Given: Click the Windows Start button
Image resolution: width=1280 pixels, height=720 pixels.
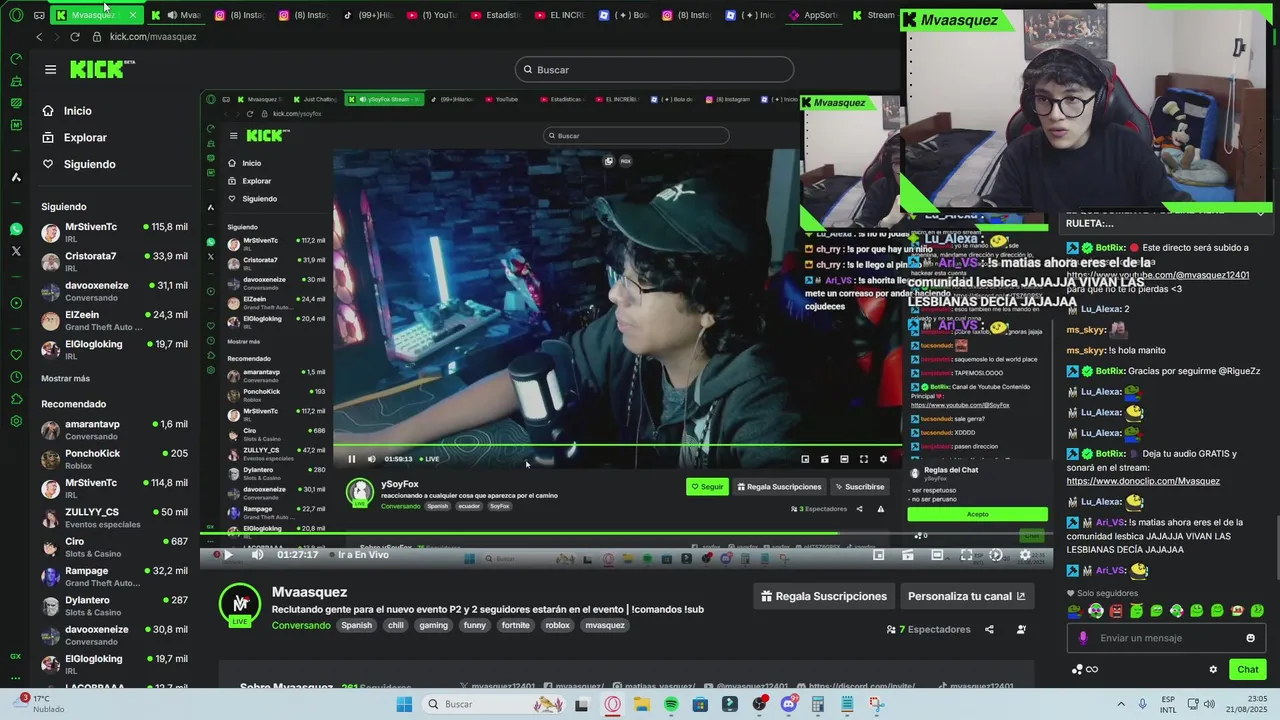Looking at the screenshot, I should click(x=404, y=704).
